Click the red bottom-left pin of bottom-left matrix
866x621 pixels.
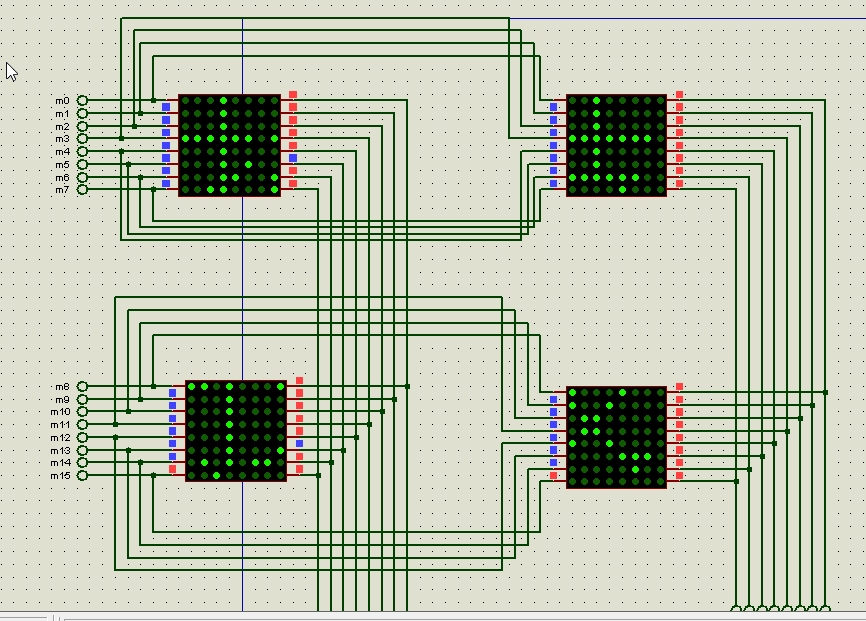click(173, 469)
